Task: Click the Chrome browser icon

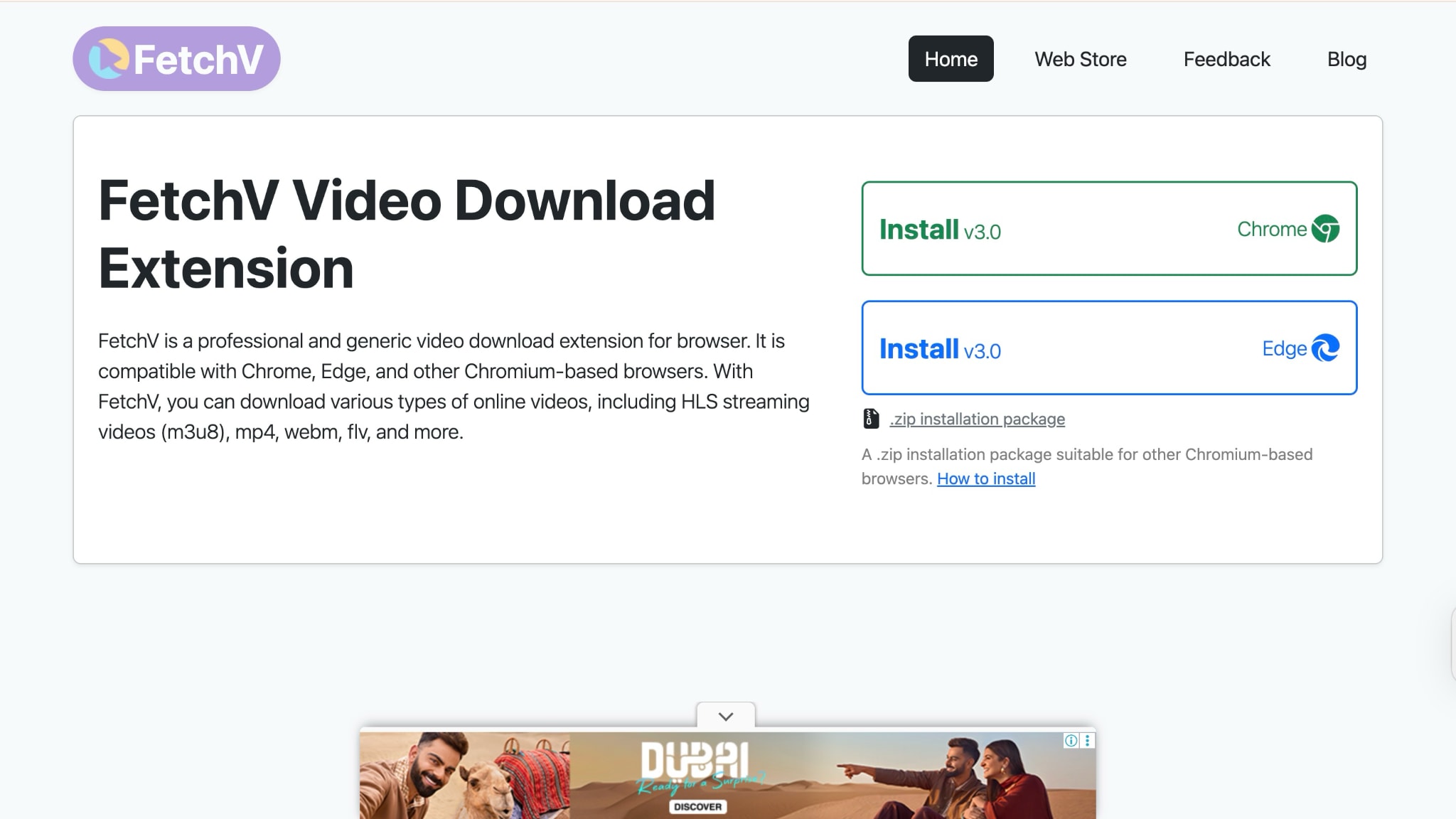Action: 1325,229
